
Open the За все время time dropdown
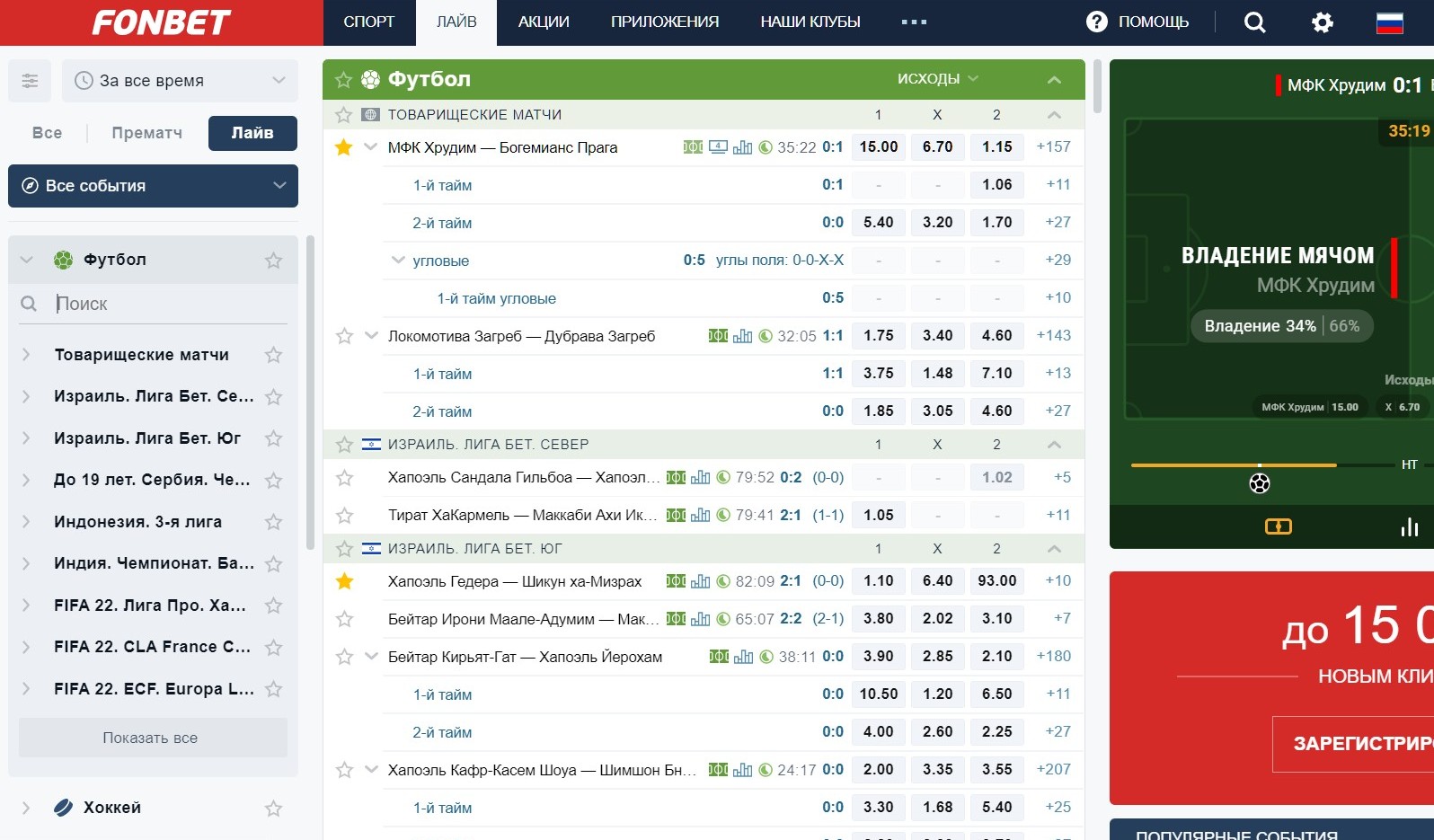pyautogui.click(x=180, y=81)
